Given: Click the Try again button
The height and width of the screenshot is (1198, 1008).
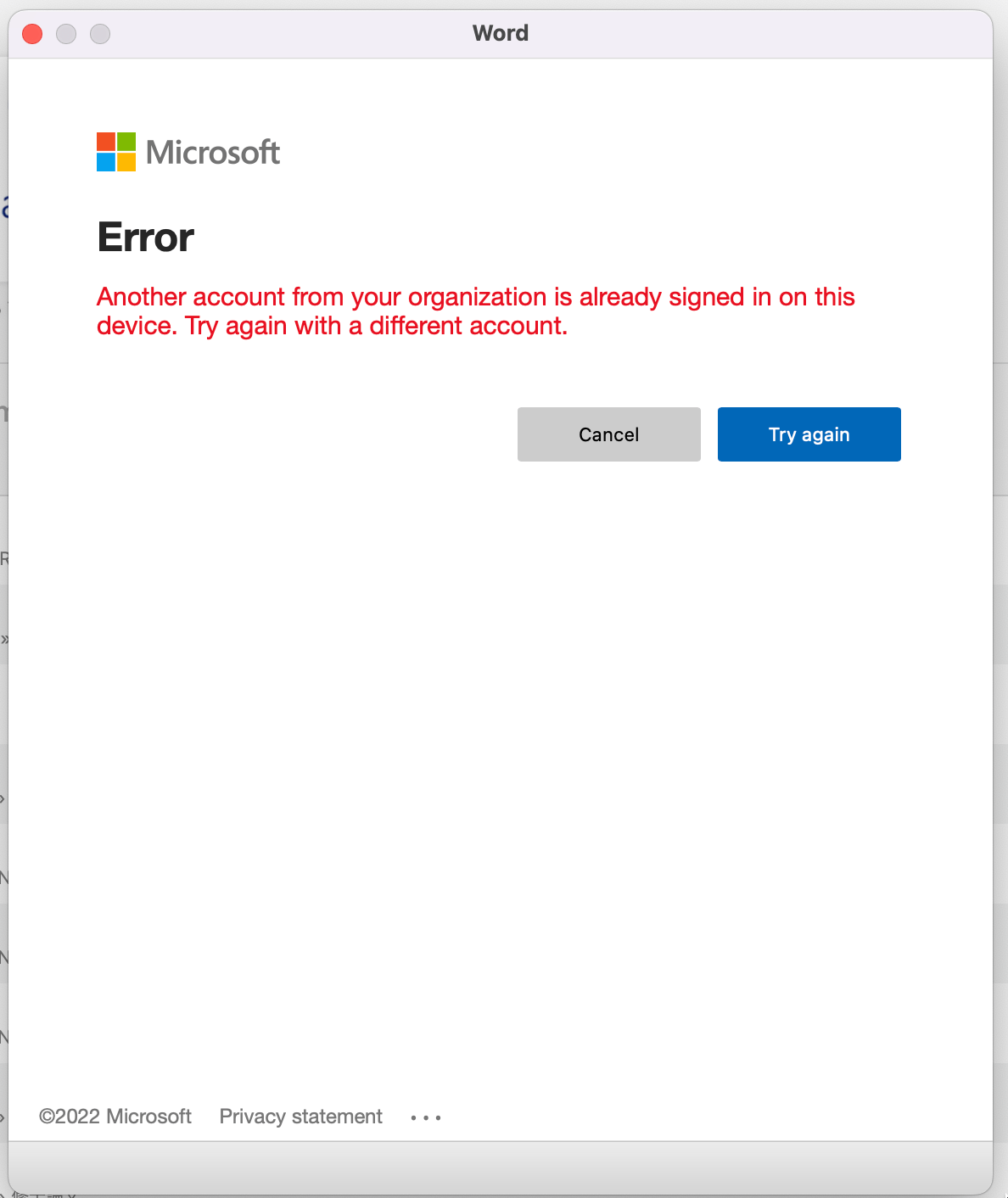Looking at the screenshot, I should tap(809, 434).
